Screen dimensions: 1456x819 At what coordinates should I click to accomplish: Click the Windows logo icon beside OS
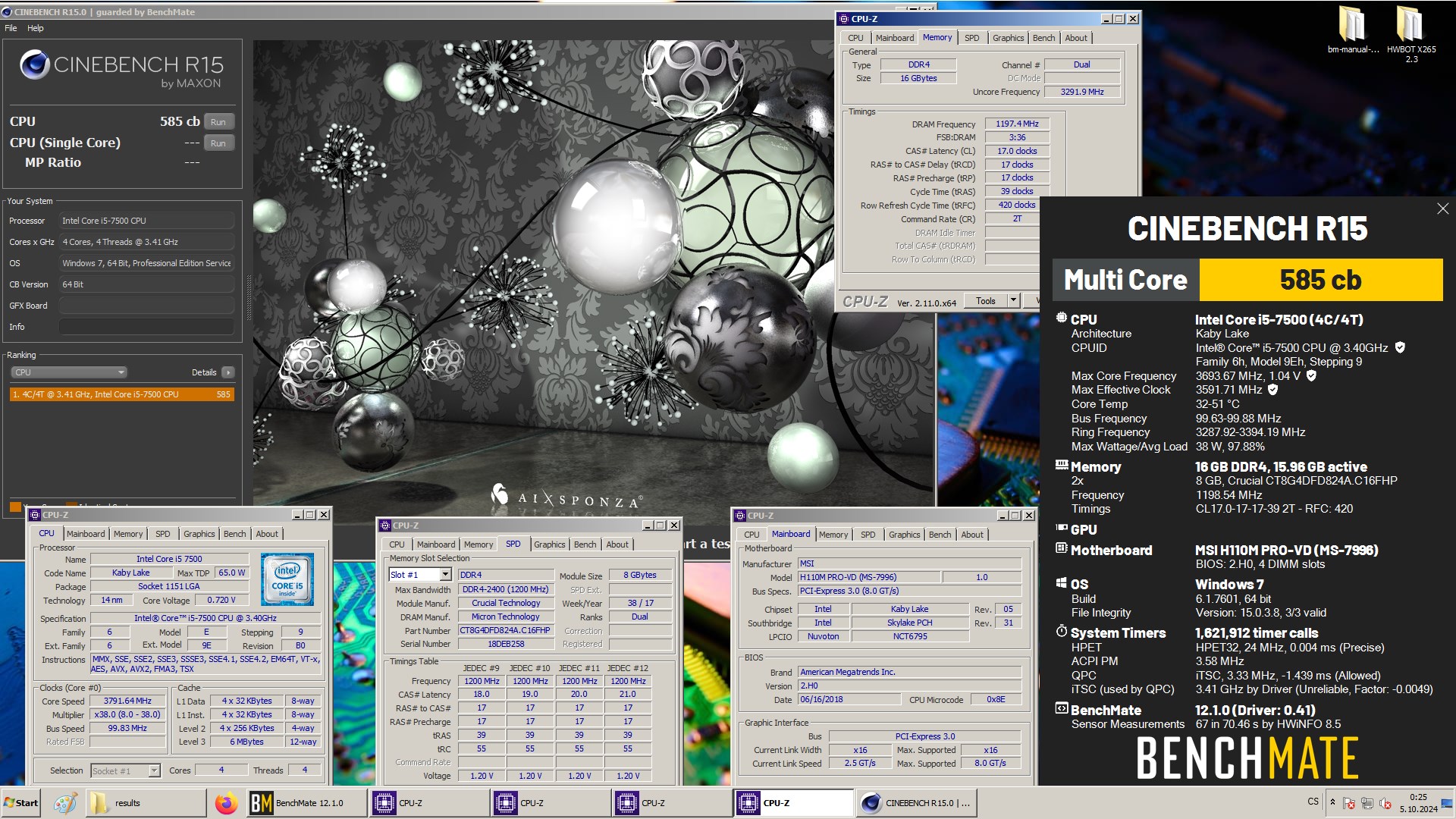(x=1062, y=583)
